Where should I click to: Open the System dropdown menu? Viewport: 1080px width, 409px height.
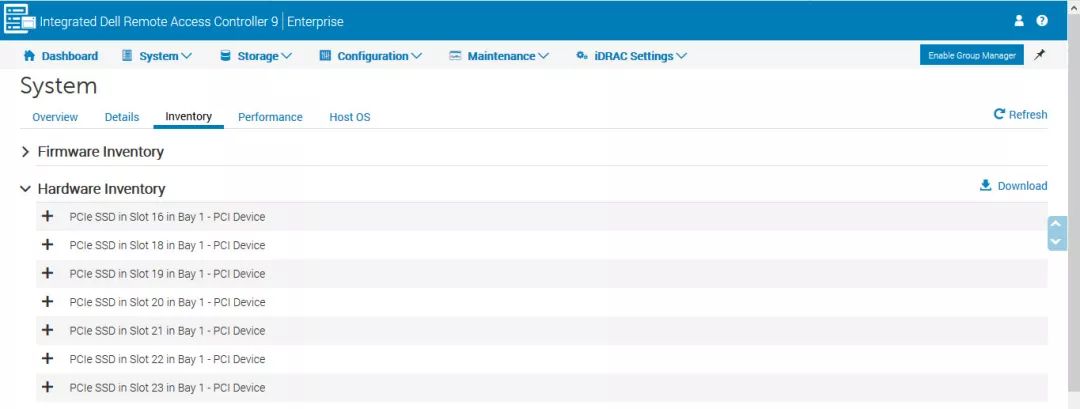click(x=157, y=56)
